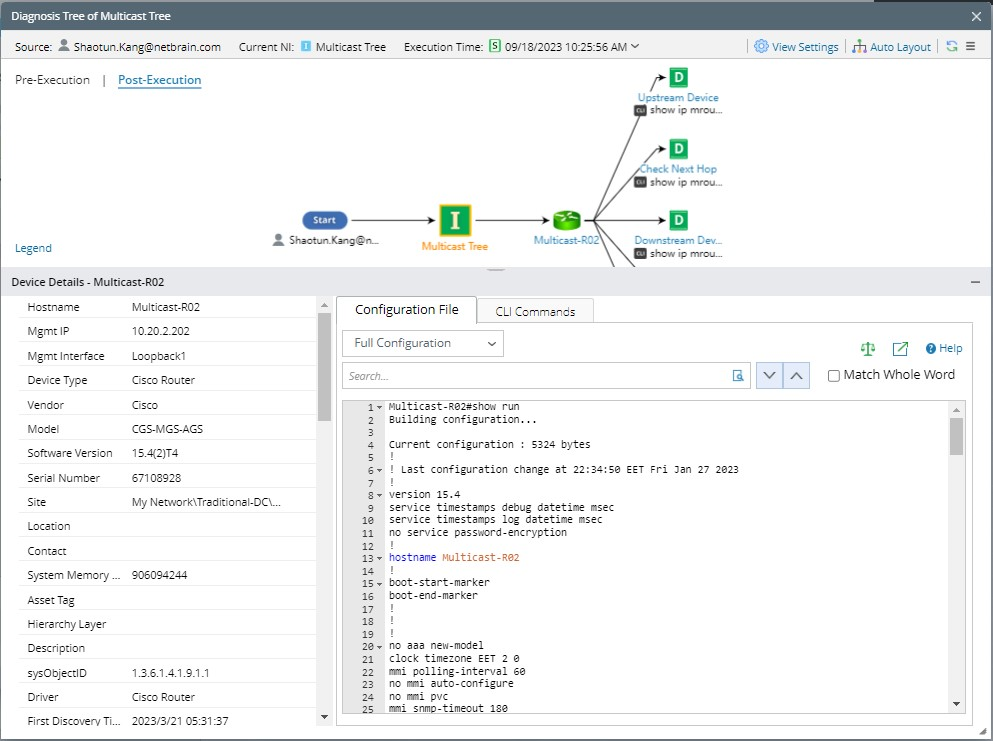The height and width of the screenshot is (741, 993).
Task: Jump to next search match arrow
Action: coord(769,376)
